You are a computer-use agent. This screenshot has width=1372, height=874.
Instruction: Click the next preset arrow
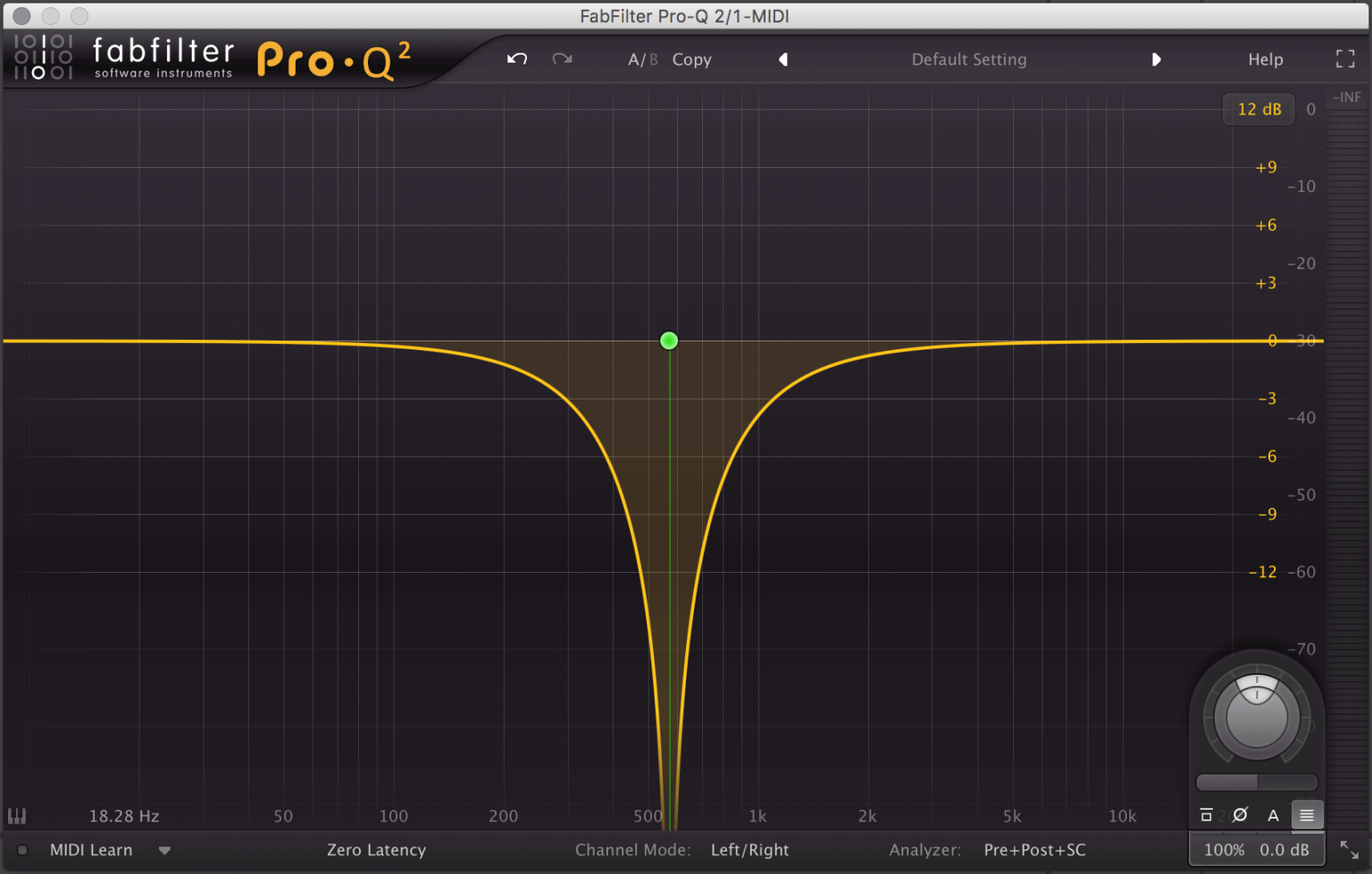coord(1157,59)
